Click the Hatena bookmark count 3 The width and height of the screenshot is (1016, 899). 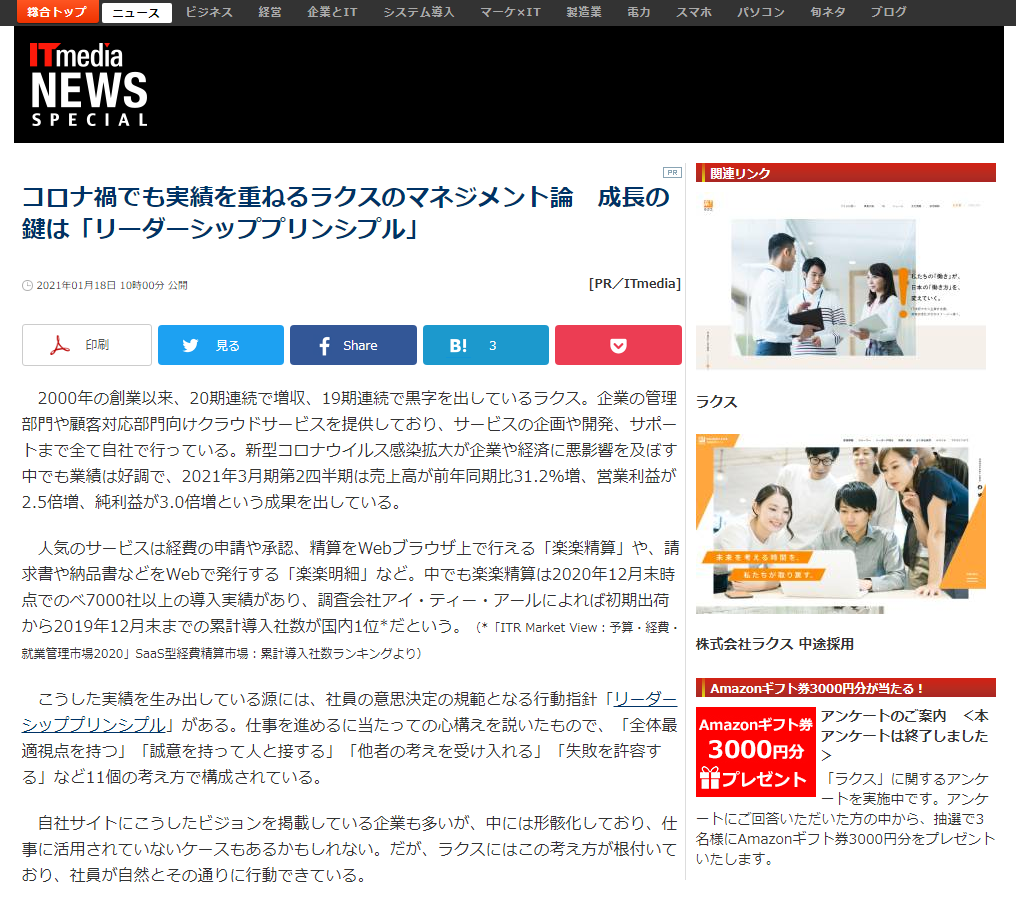click(492, 345)
